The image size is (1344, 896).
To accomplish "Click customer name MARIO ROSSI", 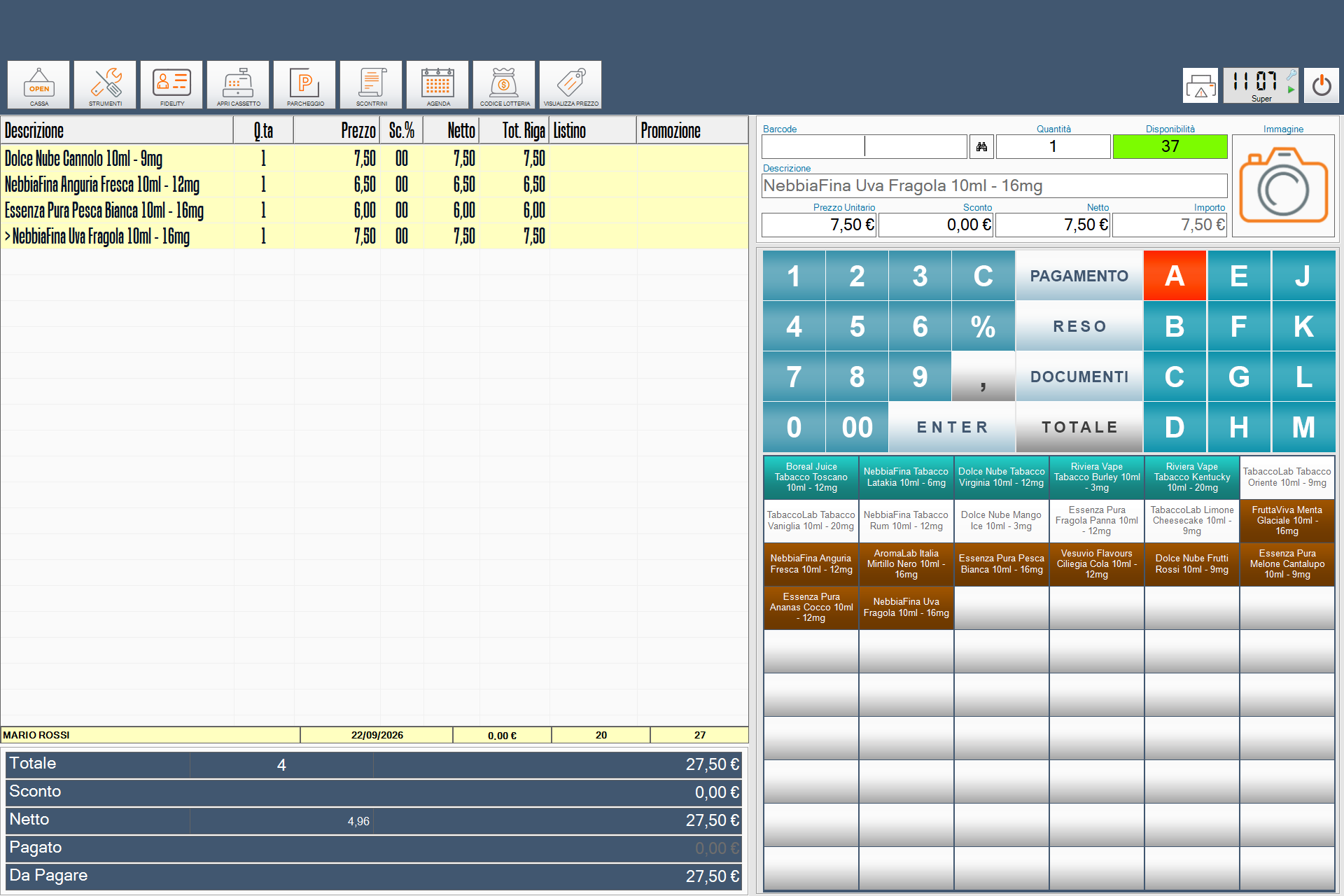I will 36,735.
